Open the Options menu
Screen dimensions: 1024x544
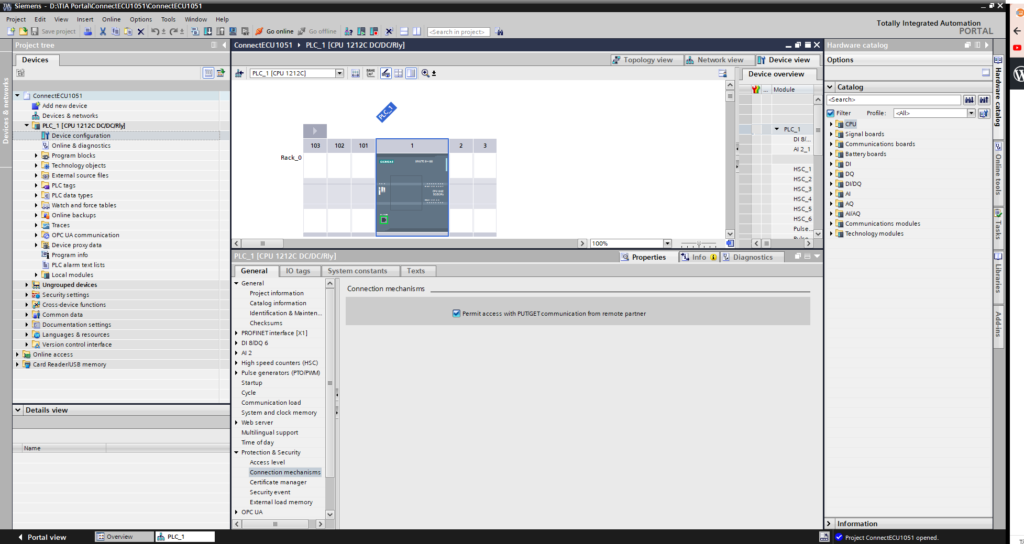click(x=140, y=20)
